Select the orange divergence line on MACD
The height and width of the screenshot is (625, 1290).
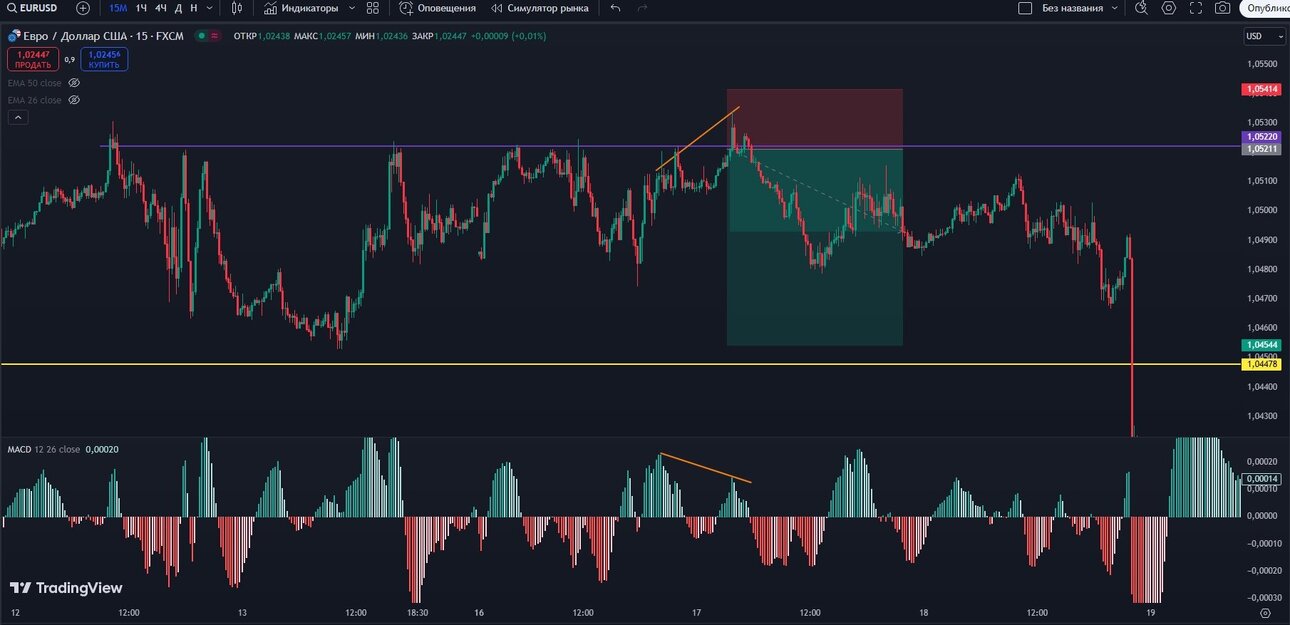tap(706, 469)
